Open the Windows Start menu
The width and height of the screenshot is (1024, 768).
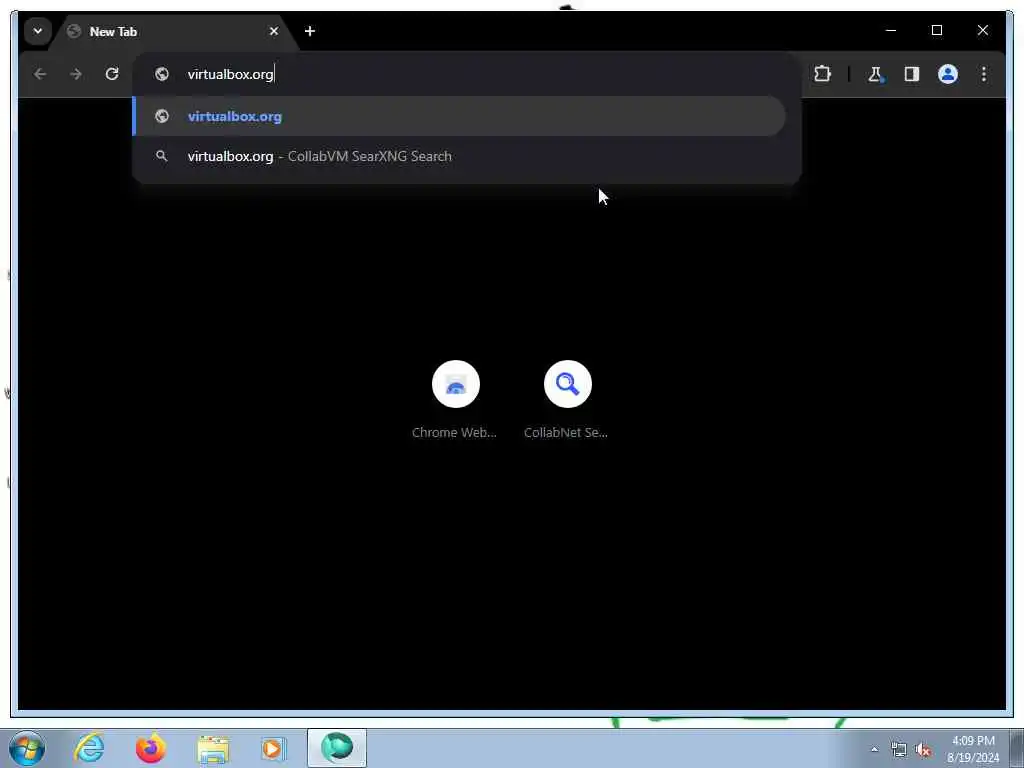tap(27, 748)
